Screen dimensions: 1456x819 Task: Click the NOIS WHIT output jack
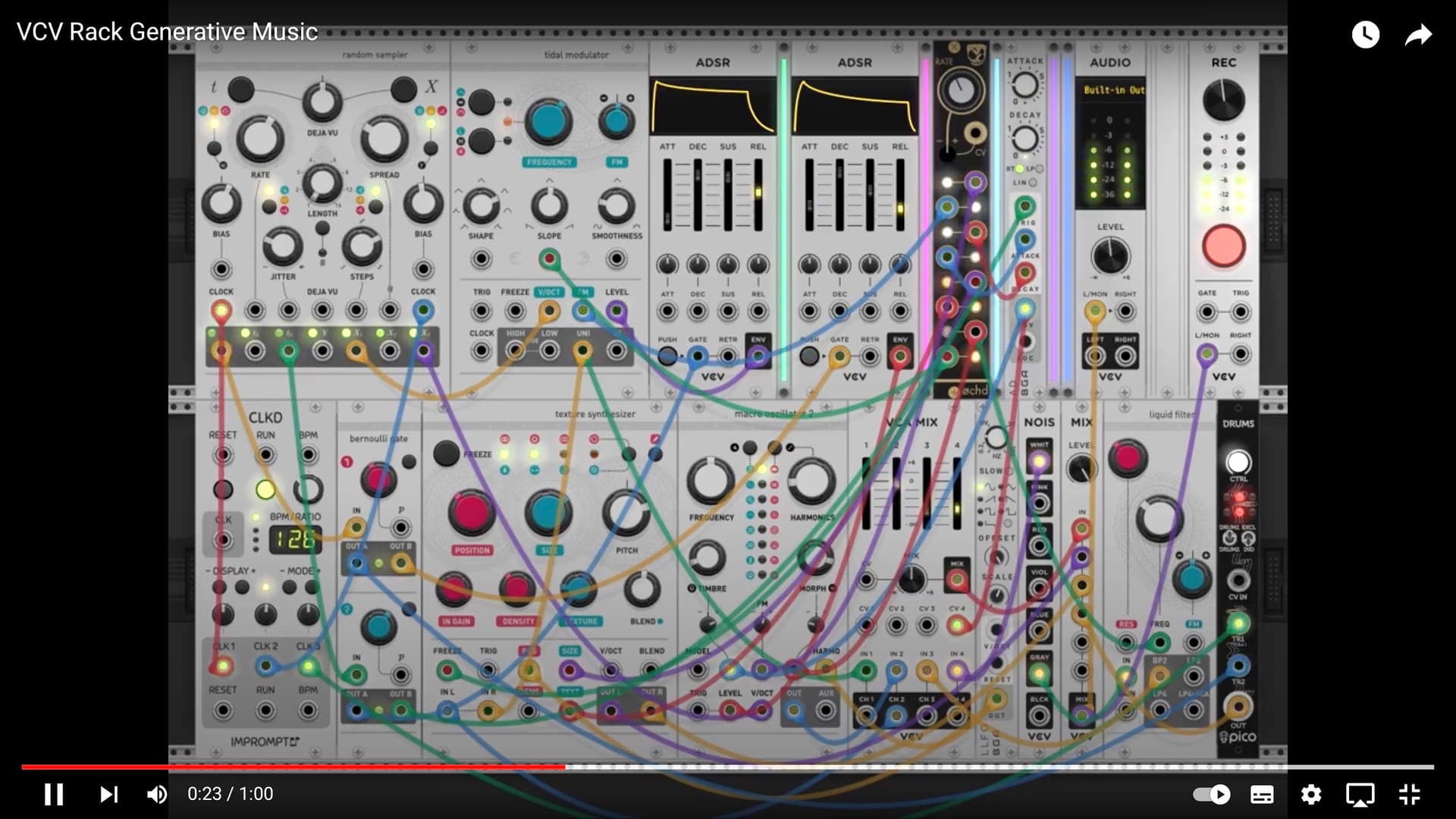(x=1039, y=461)
